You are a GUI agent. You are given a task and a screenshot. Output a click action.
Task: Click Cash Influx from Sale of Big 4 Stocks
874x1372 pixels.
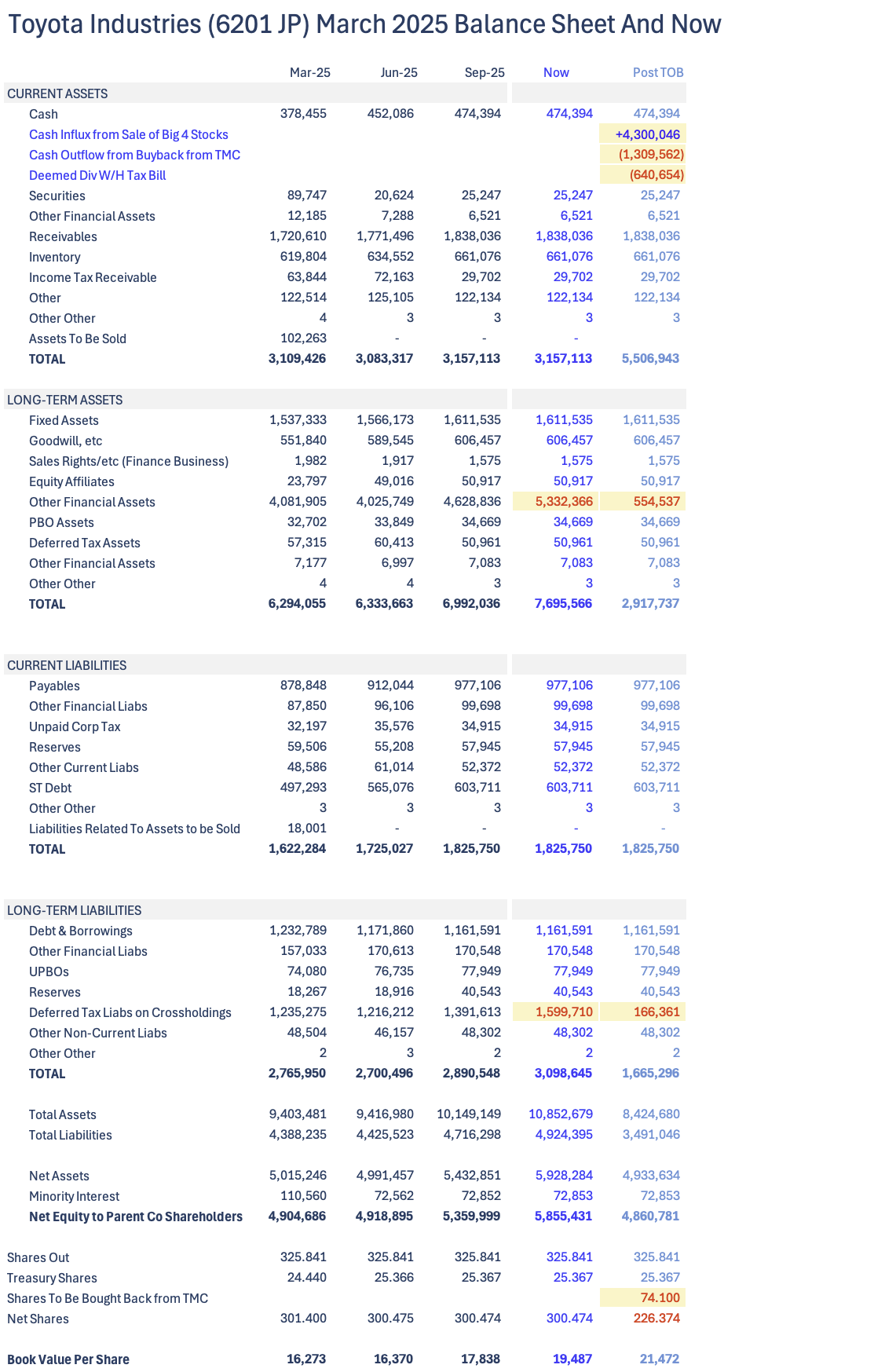pos(129,134)
